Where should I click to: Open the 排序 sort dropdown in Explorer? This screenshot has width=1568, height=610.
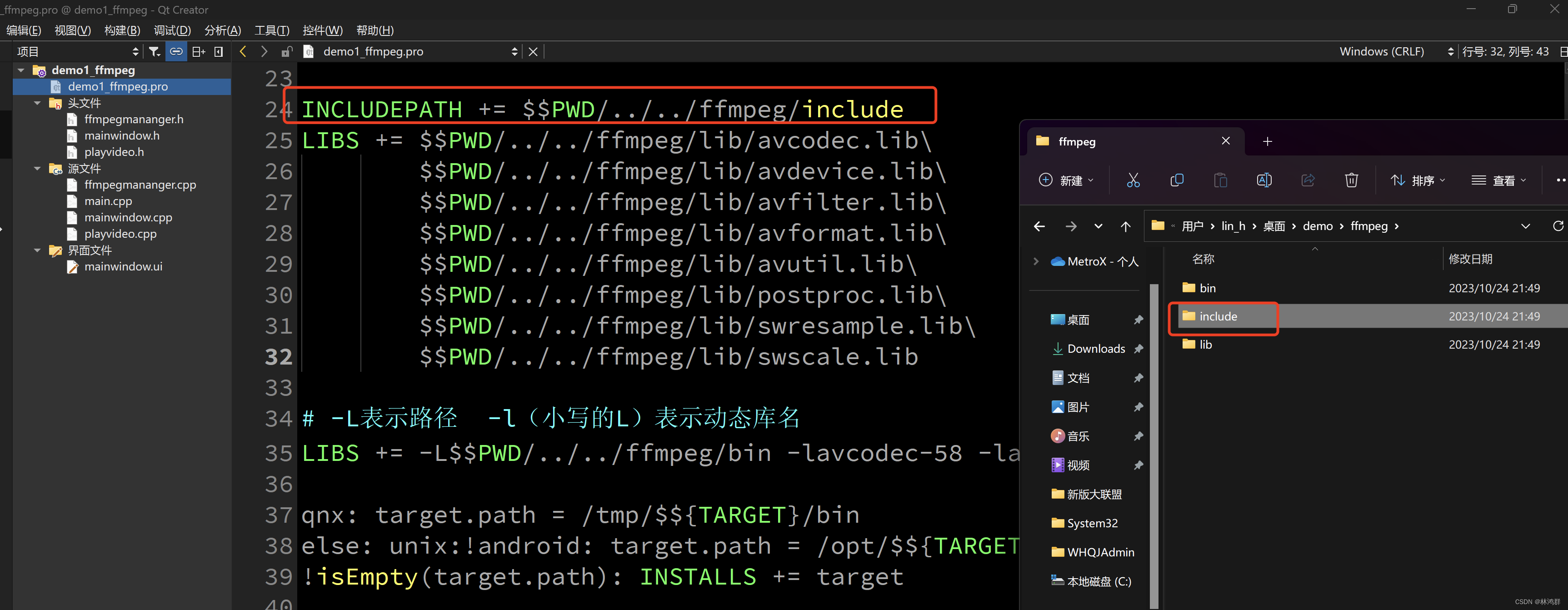(1418, 180)
